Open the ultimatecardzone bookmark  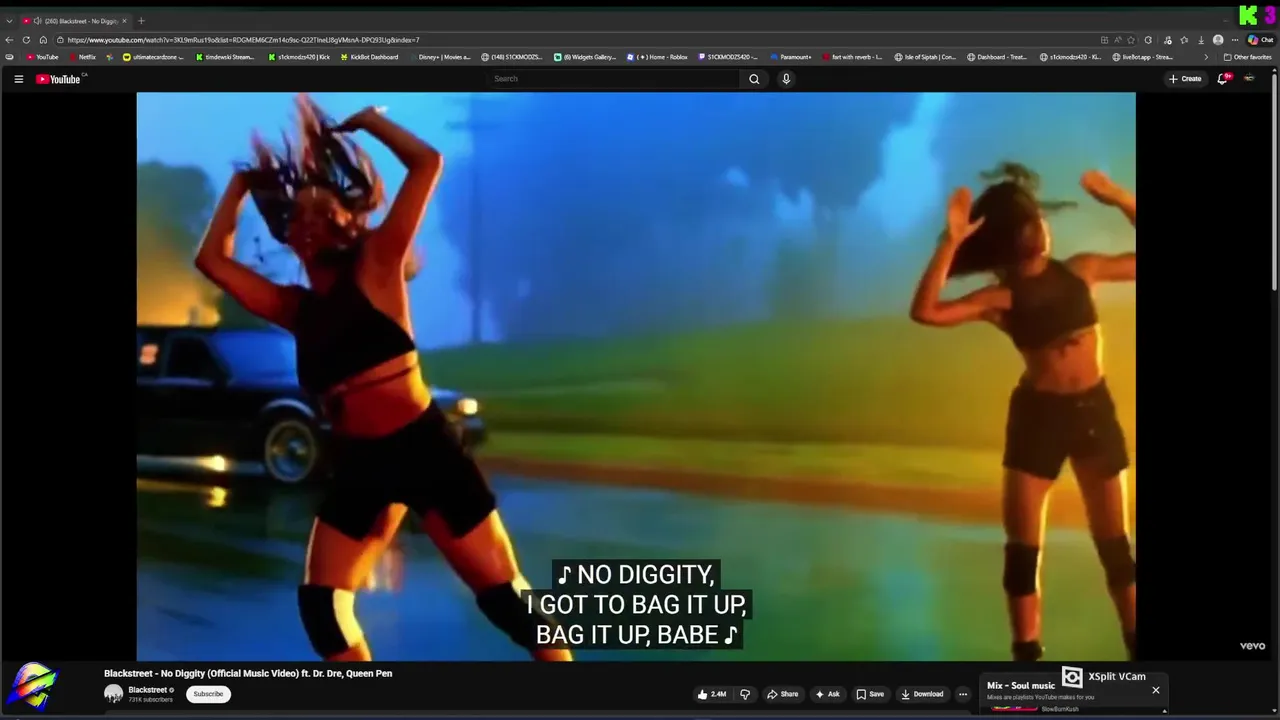pyautogui.click(x=154, y=57)
